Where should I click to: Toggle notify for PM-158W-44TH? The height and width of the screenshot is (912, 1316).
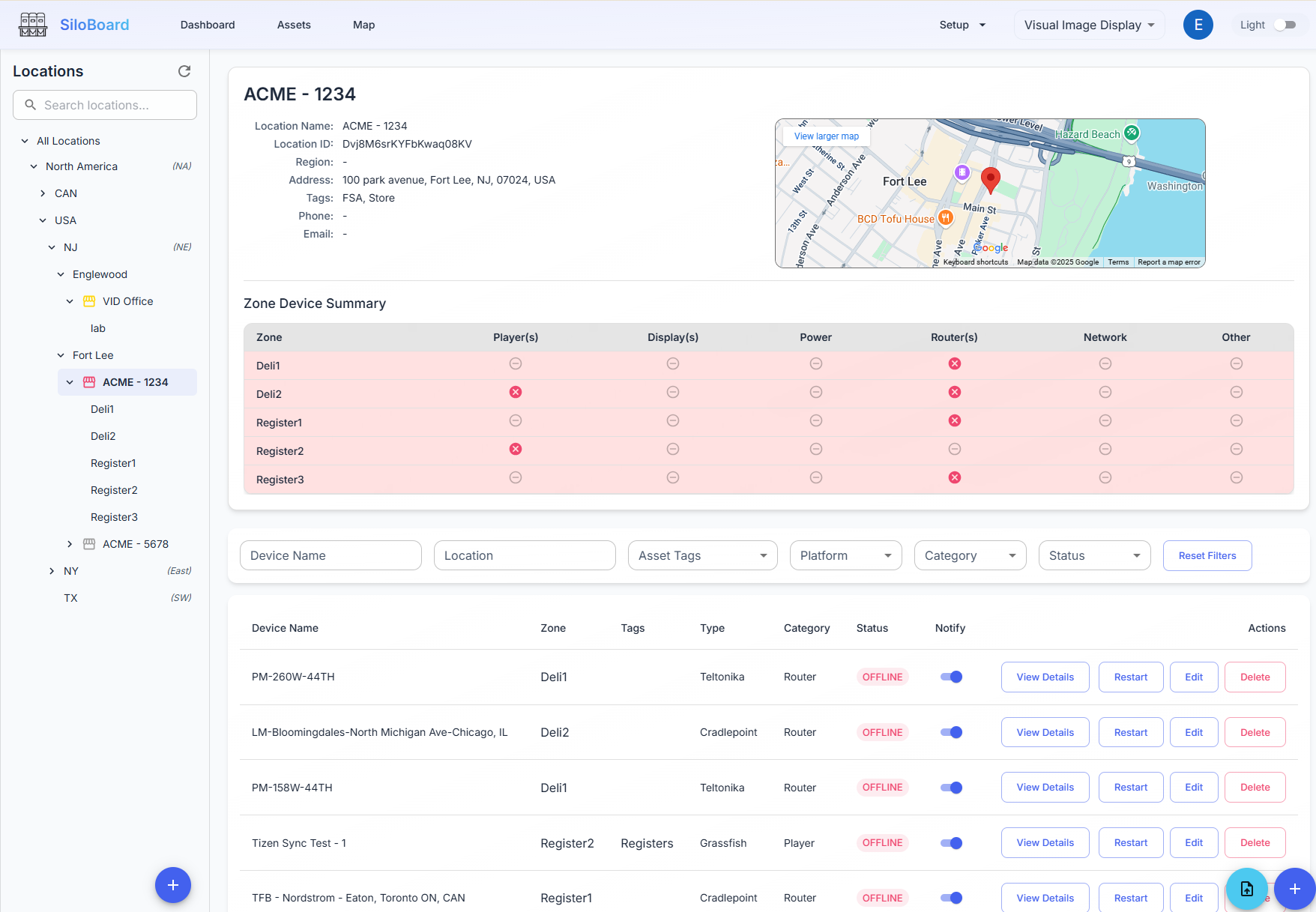(x=951, y=788)
